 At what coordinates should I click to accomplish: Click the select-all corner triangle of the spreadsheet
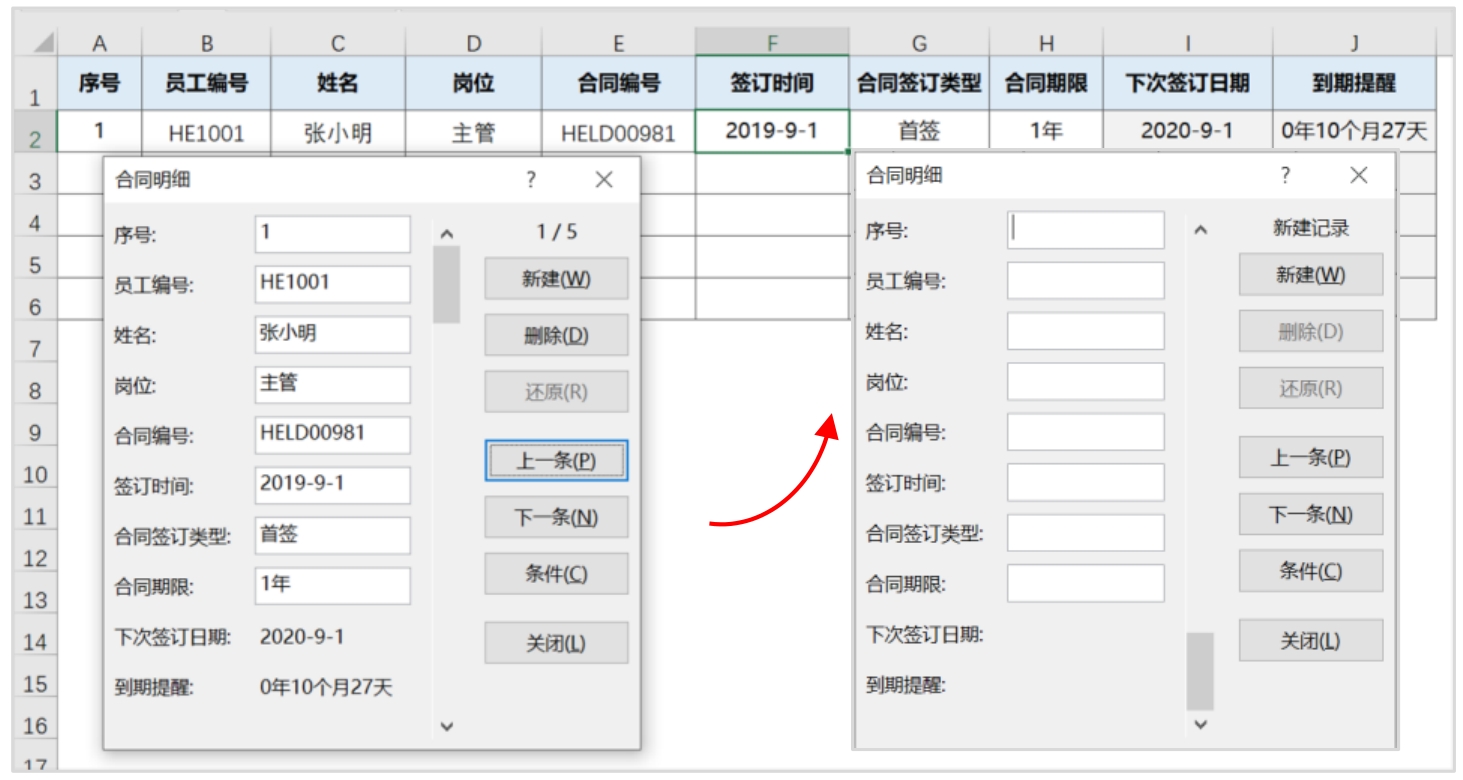[42, 43]
